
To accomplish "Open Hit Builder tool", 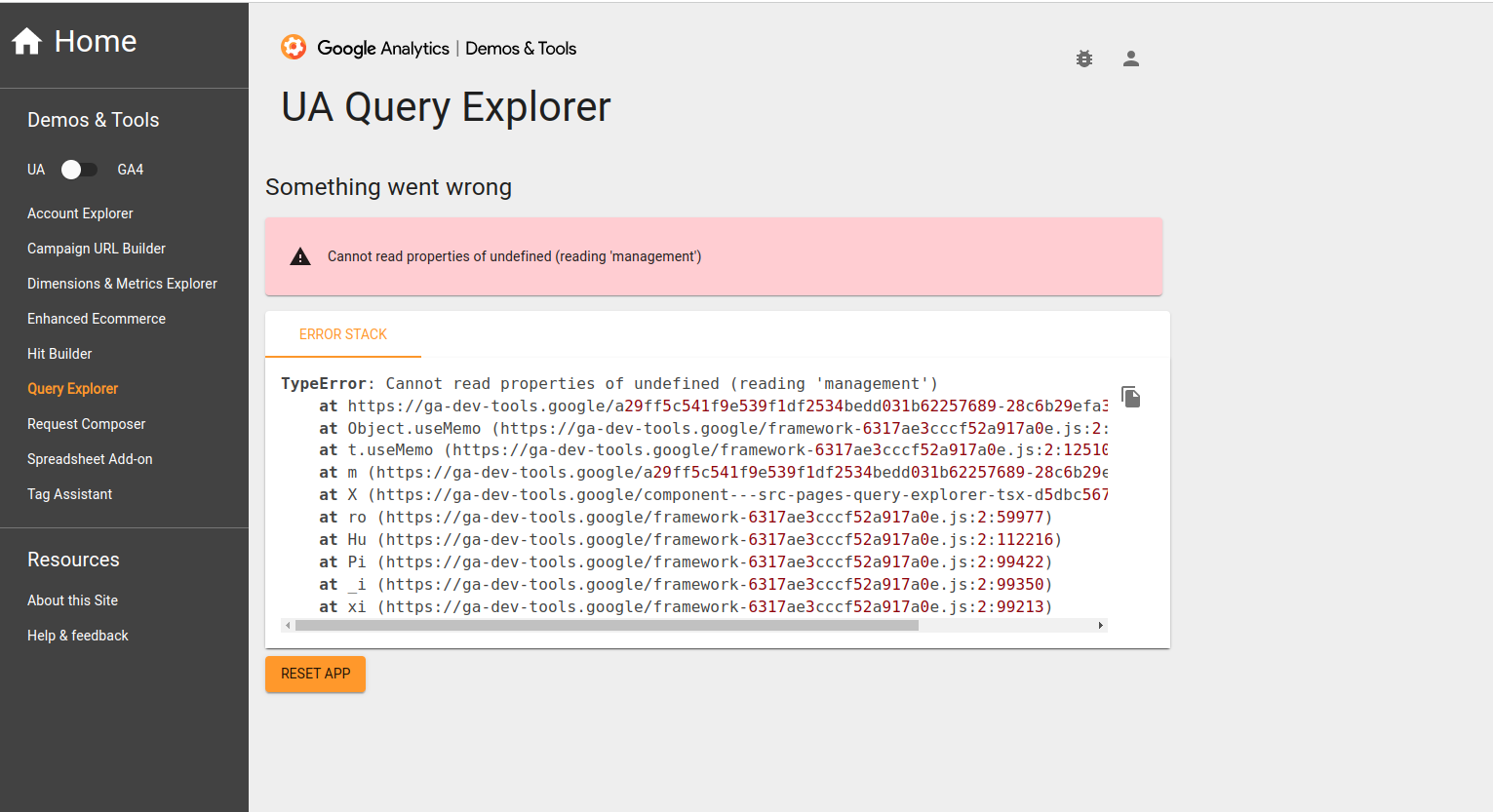I will coord(59,354).
